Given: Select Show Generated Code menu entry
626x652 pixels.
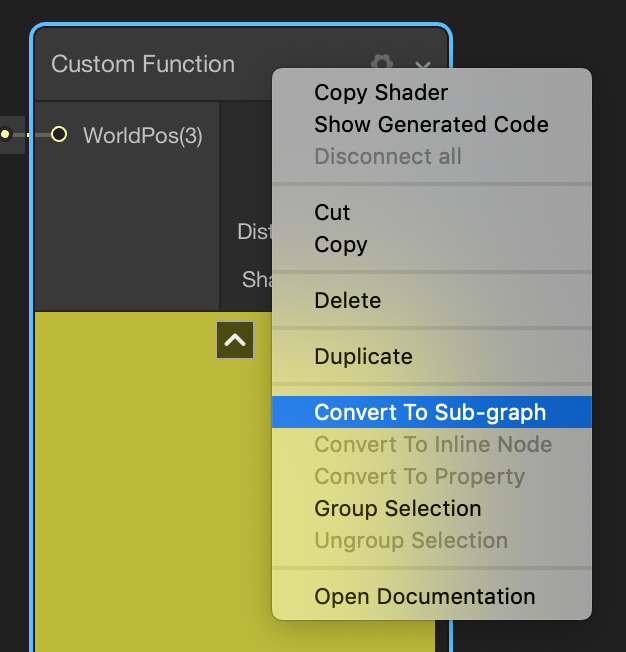Looking at the screenshot, I should point(431,124).
